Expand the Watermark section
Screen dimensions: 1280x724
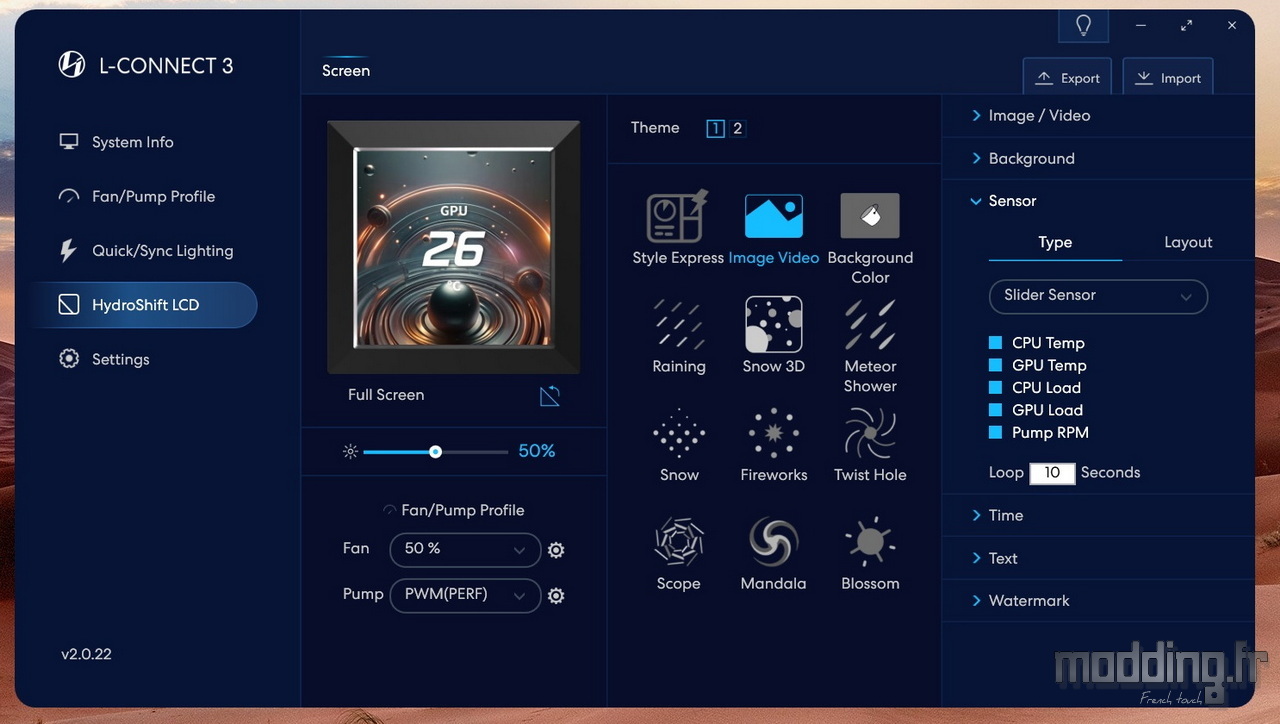tap(1098, 601)
